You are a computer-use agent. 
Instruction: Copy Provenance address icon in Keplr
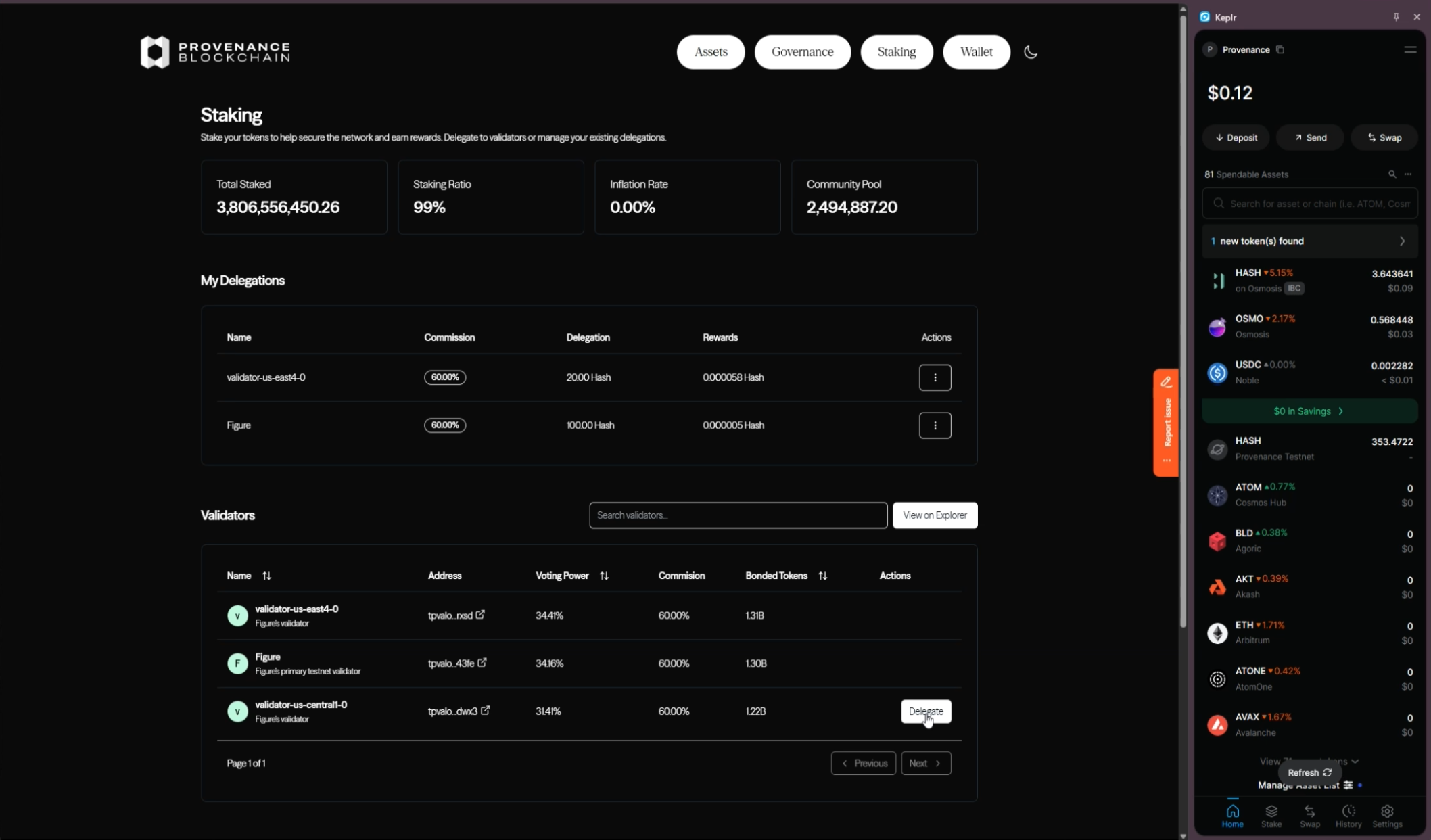1280,49
